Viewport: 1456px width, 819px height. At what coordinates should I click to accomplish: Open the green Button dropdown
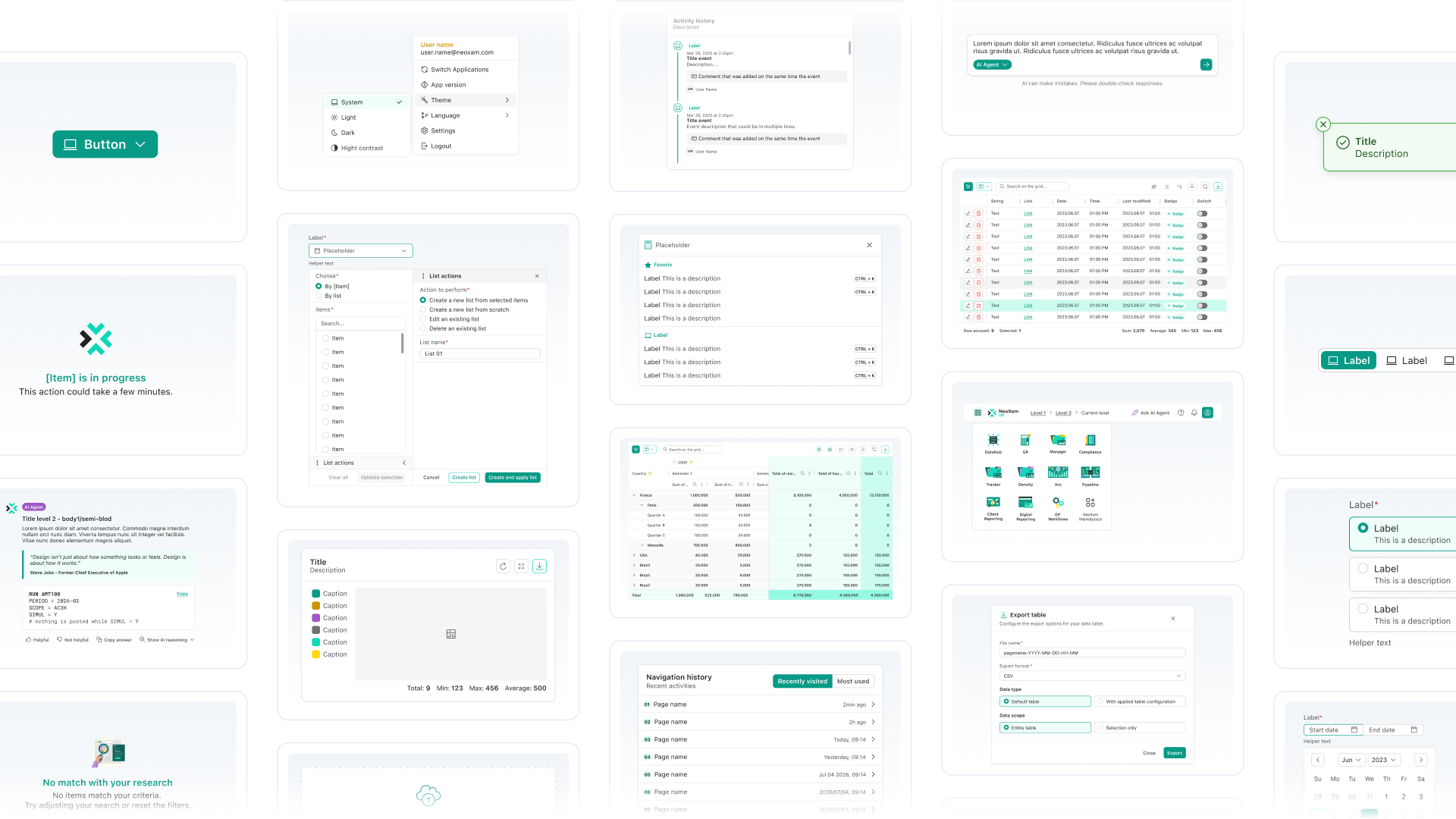click(x=105, y=144)
